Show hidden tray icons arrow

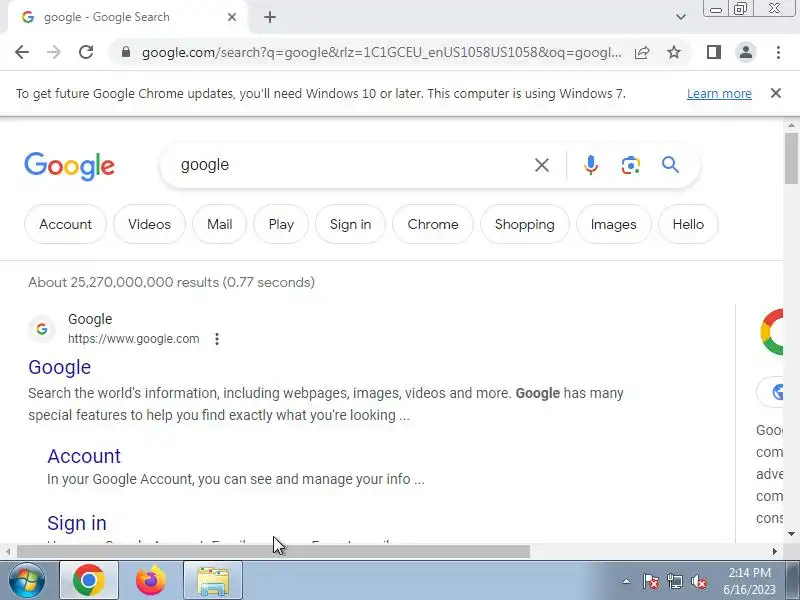[626, 581]
